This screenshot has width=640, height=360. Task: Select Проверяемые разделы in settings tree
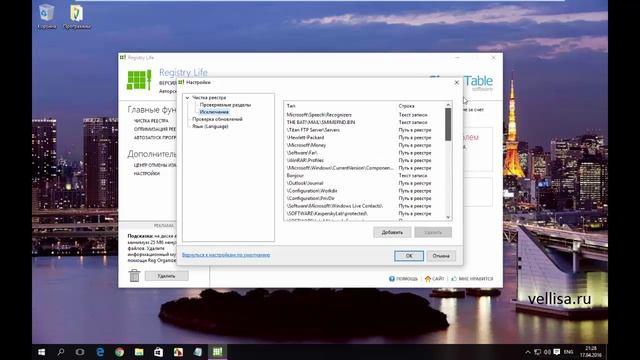(x=225, y=105)
